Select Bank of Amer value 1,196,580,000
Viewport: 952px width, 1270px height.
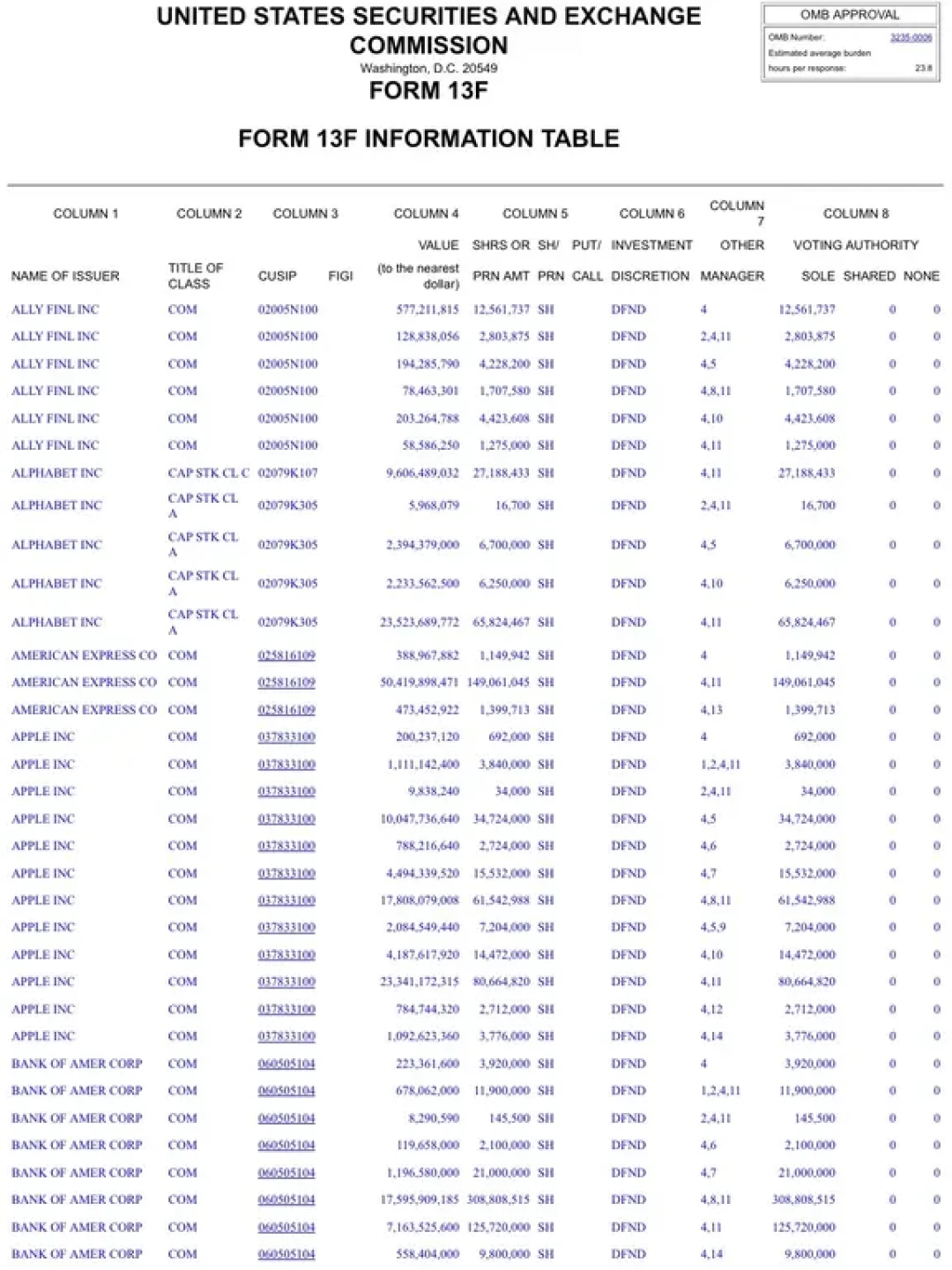(423, 1173)
